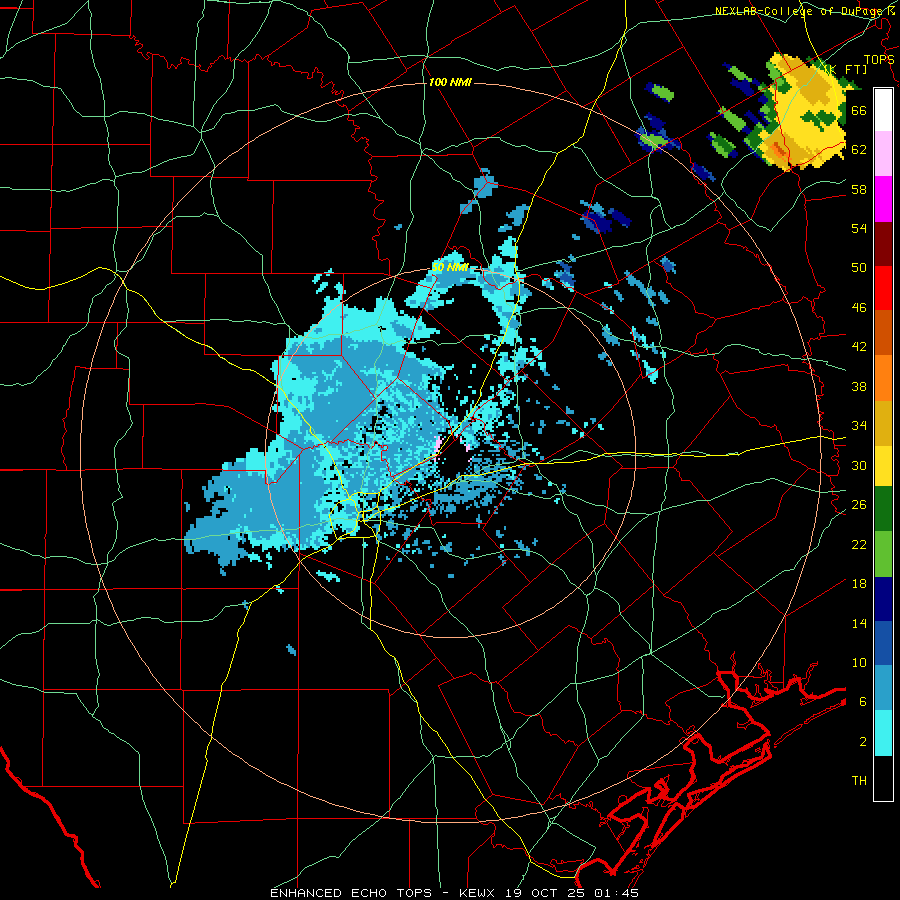The height and width of the screenshot is (900, 900).
Task: Click the 'TOPS' legend title
Action: [879, 59]
